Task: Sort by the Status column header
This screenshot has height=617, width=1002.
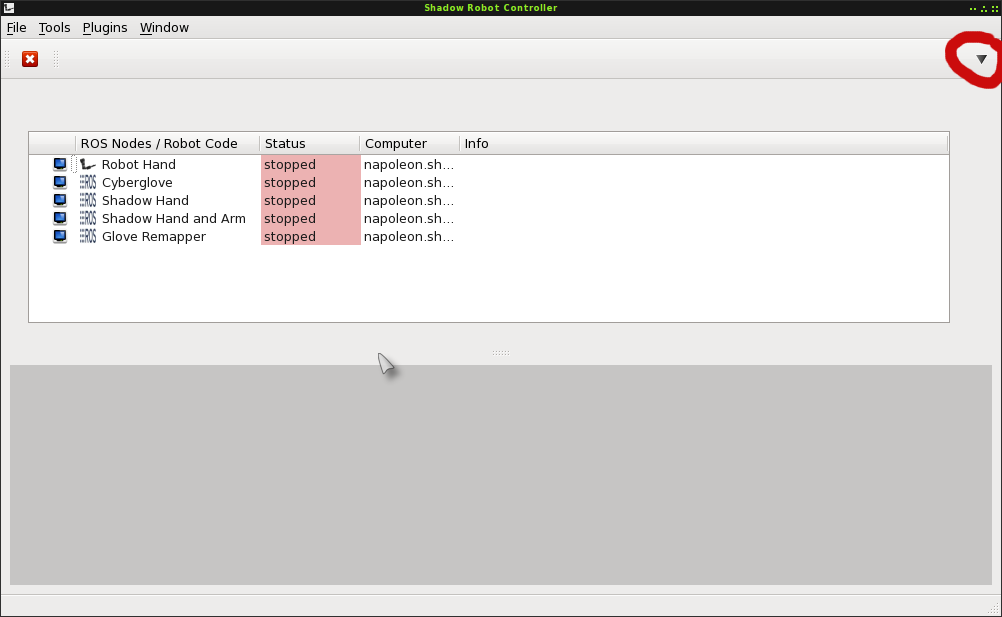Action: click(309, 143)
